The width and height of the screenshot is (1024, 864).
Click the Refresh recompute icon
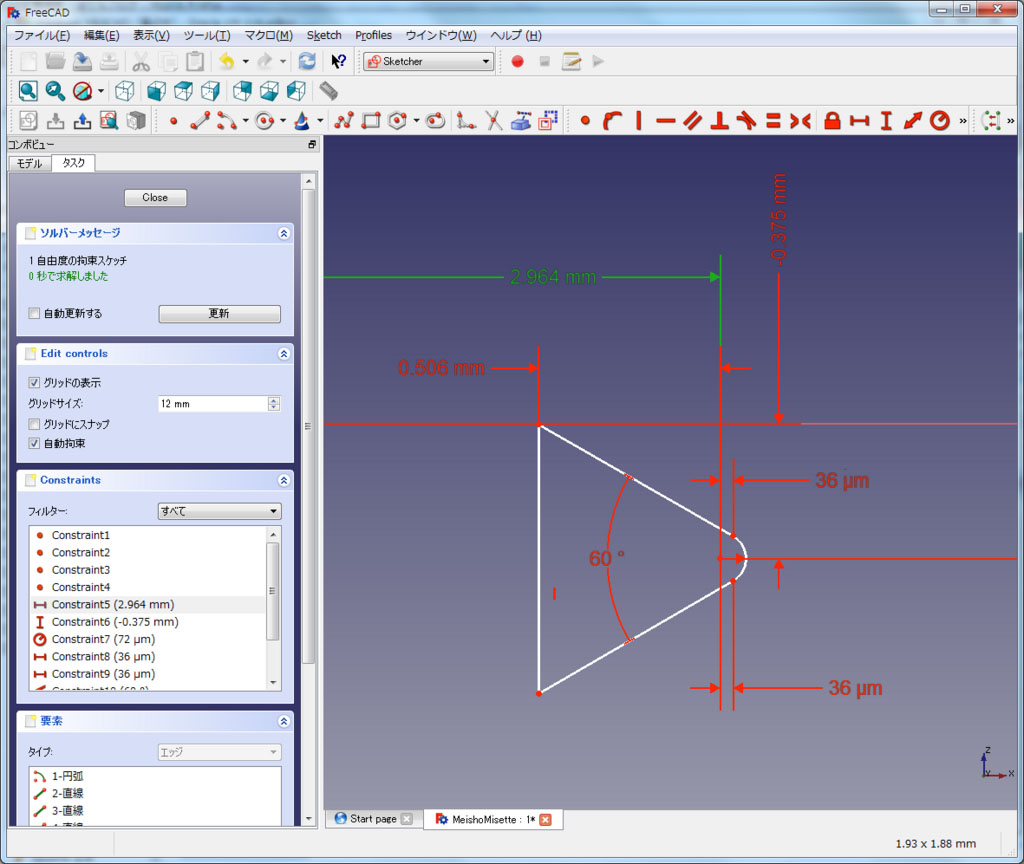pos(307,61)
